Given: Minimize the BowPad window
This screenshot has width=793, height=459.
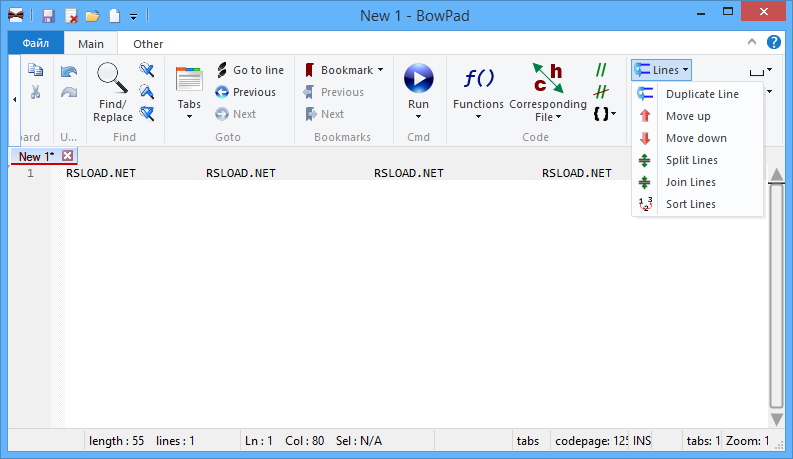Looking at the screenshot, I should [x=701, y=13].
